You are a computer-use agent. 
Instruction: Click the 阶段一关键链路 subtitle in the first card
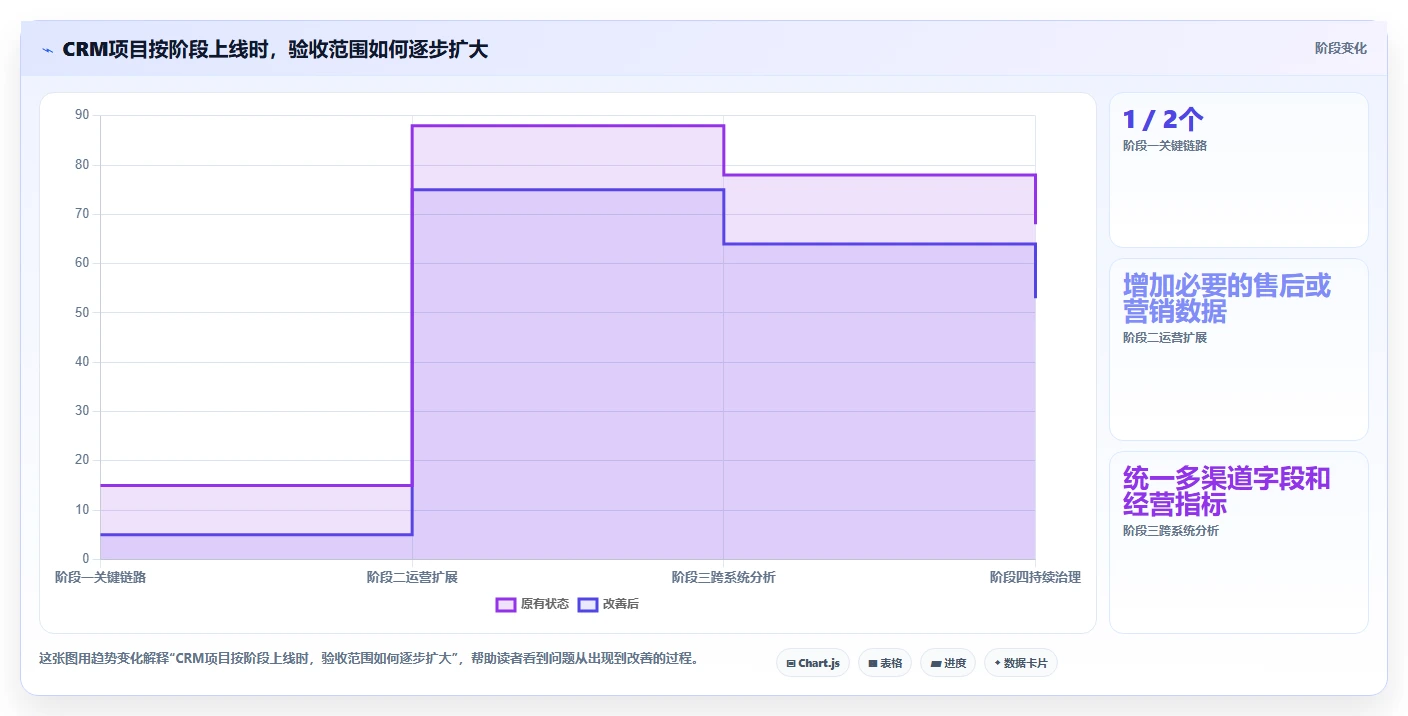click(x=1165, y=145)
